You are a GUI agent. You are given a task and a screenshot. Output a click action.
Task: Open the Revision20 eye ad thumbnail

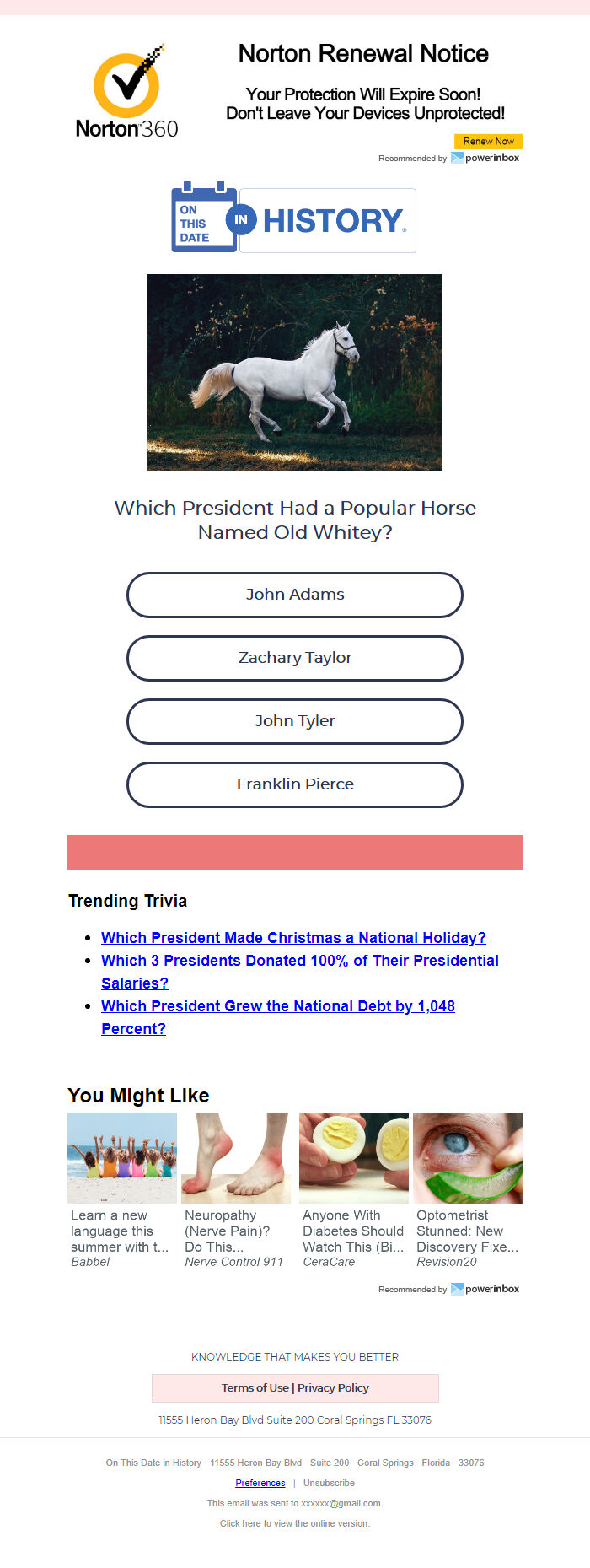point(468,1158)
